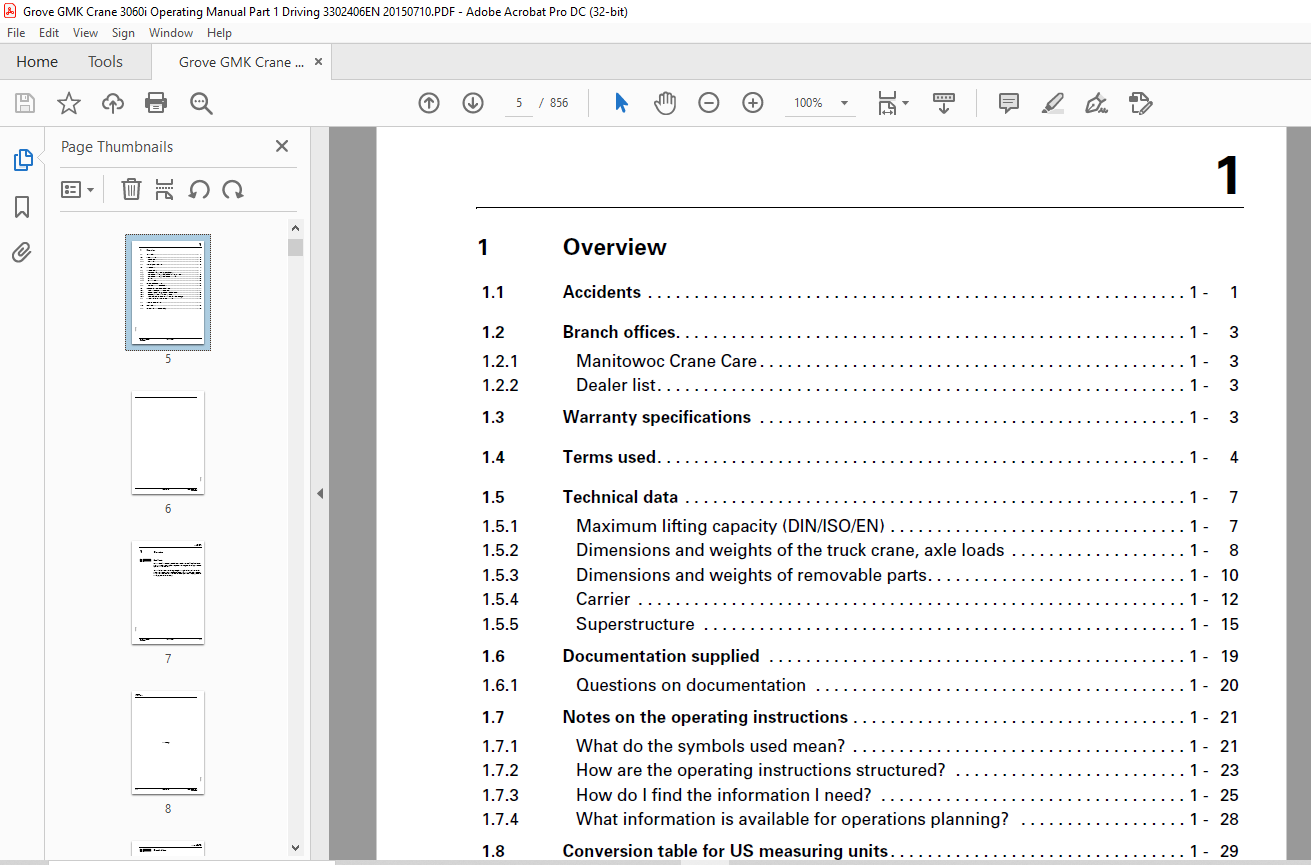Screen dimensions: 1311x865
Task: Open the Help menu
Action: (x=219, y=33)
